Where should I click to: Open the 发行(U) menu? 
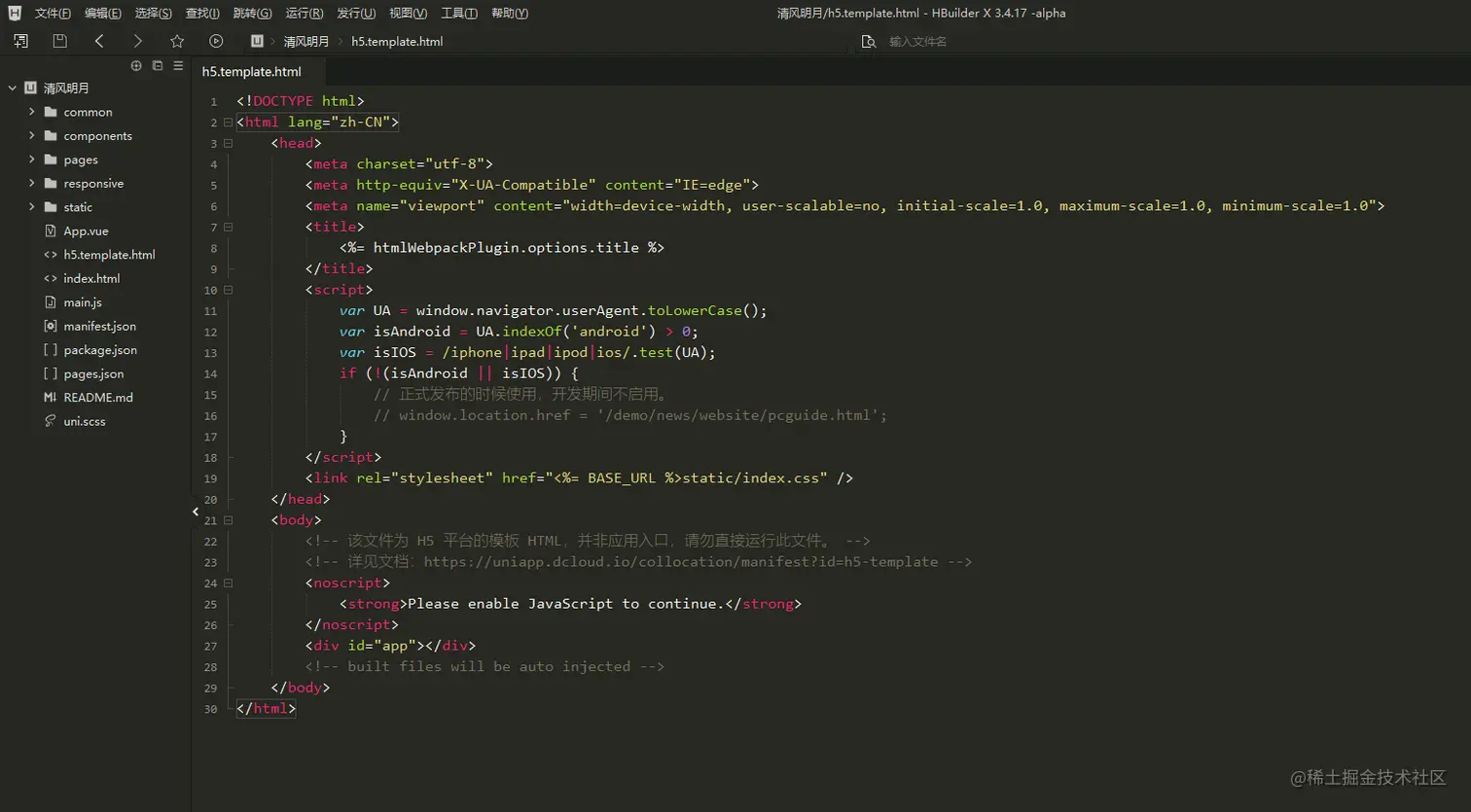coord(356,13)
